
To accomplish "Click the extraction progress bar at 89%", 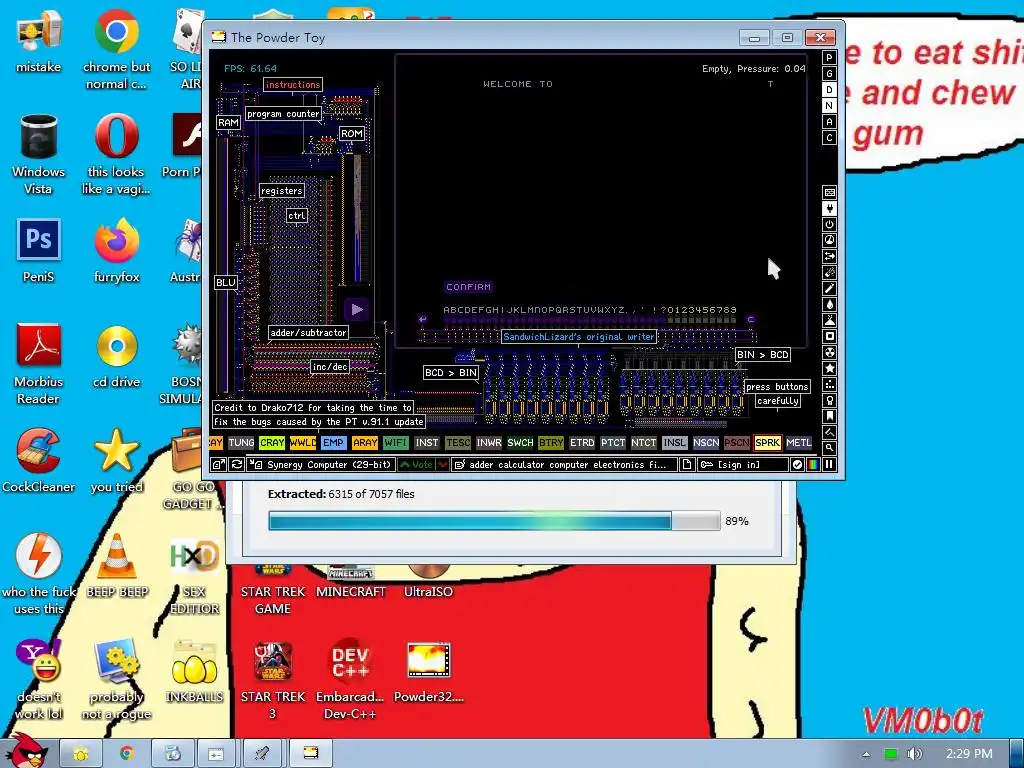I will pos(494,520).
